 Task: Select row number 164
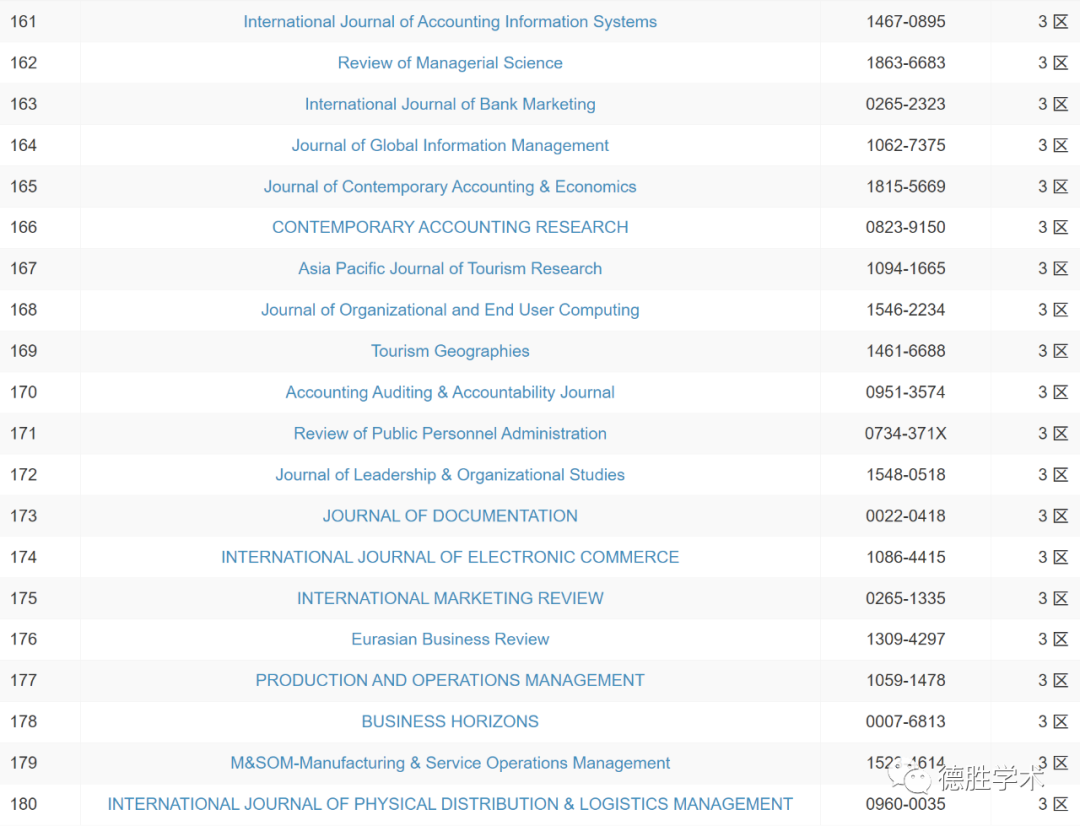pos(23,145)
